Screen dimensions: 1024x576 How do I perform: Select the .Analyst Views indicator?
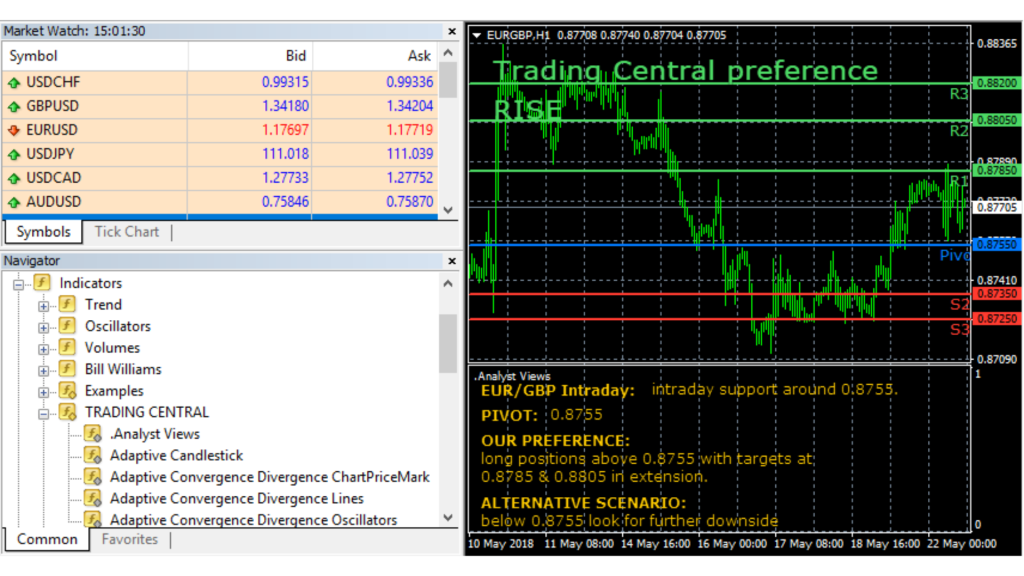point(155,434)
